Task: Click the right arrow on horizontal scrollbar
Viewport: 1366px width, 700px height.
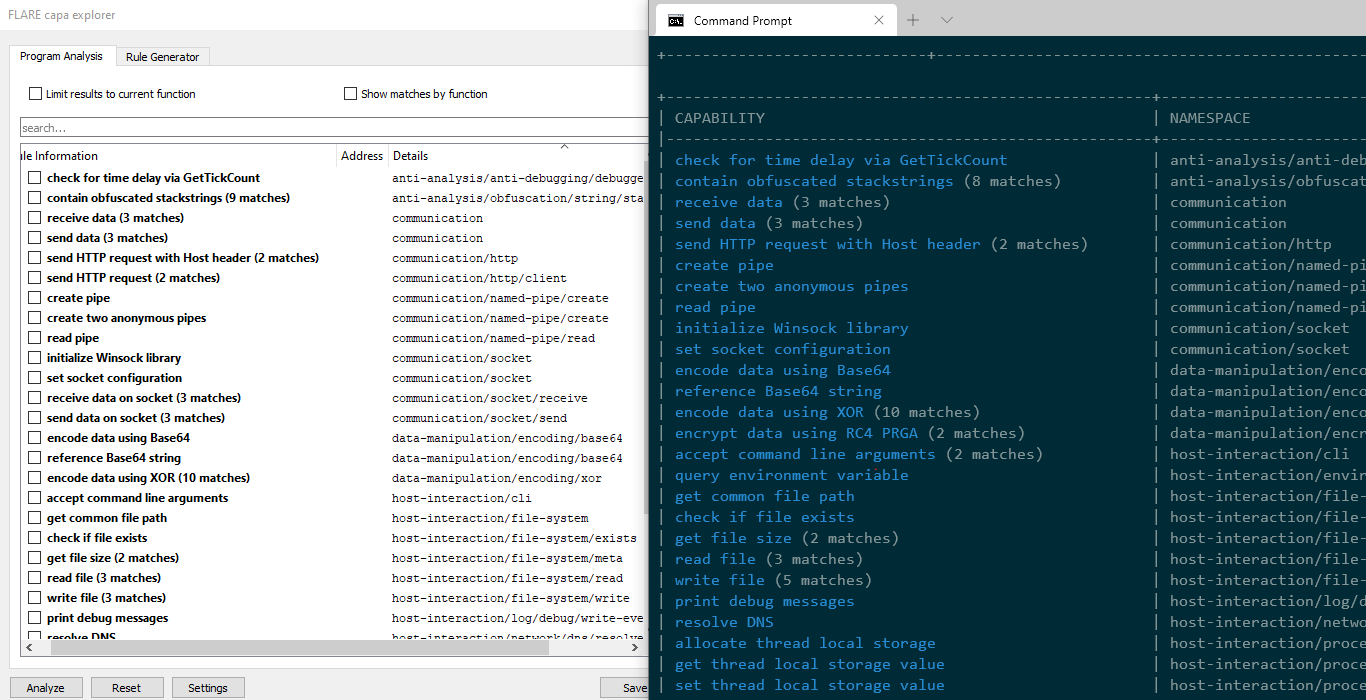Action: 634,648
